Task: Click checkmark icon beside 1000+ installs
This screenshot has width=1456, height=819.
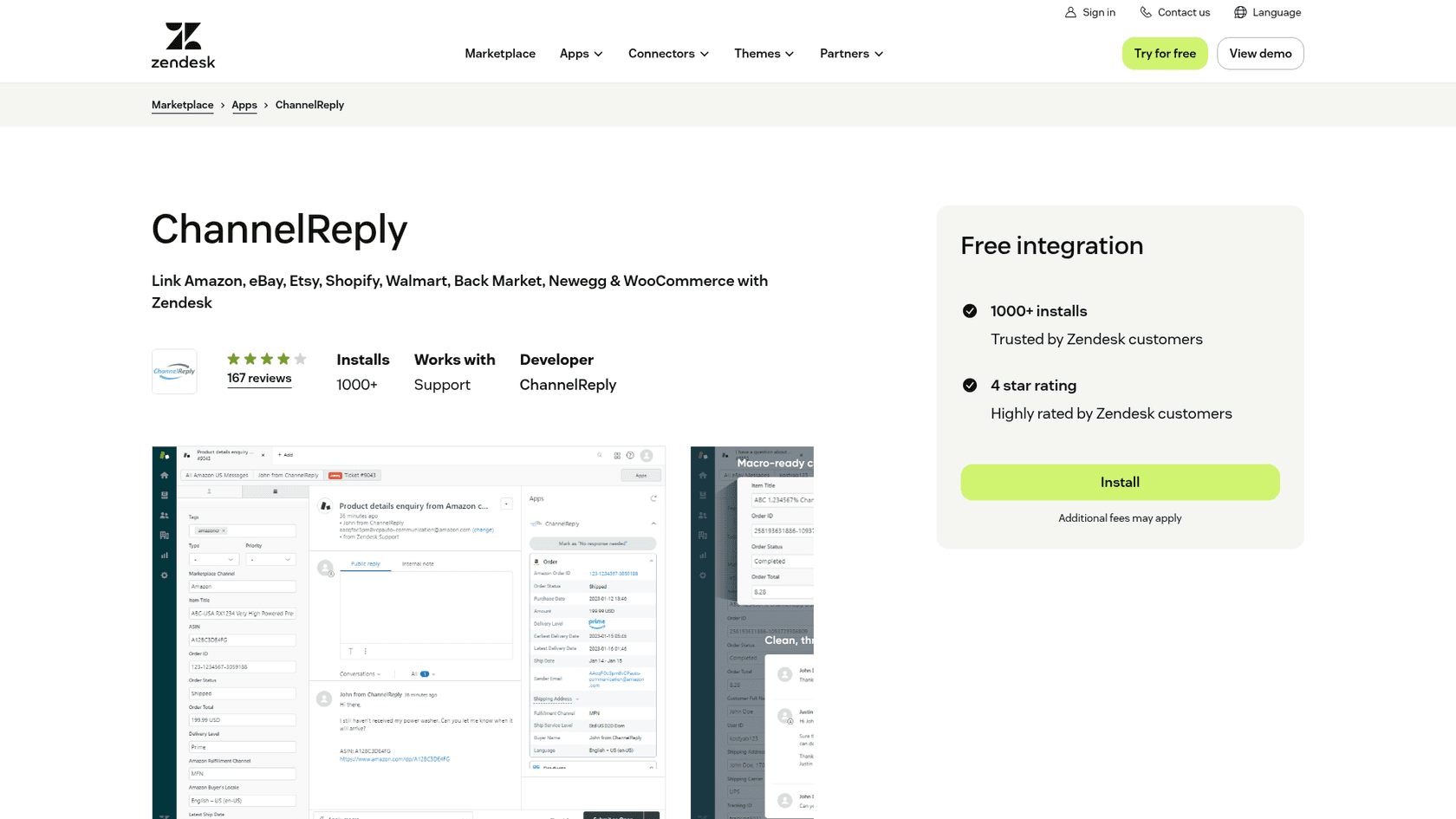Action: pyautogui.click(x=970, y=311)
